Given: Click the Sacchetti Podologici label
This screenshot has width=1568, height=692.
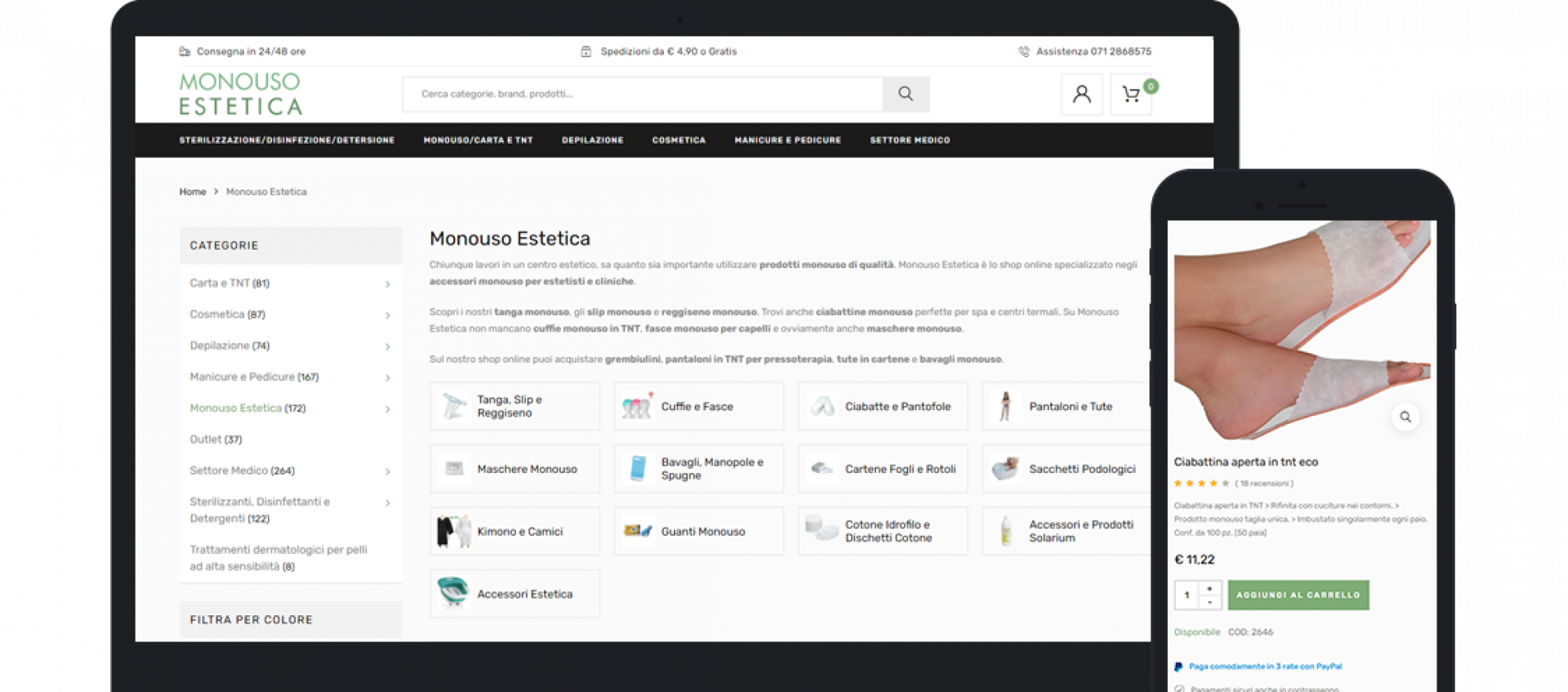Looking at the screenshot, I should click(1082, 470).
